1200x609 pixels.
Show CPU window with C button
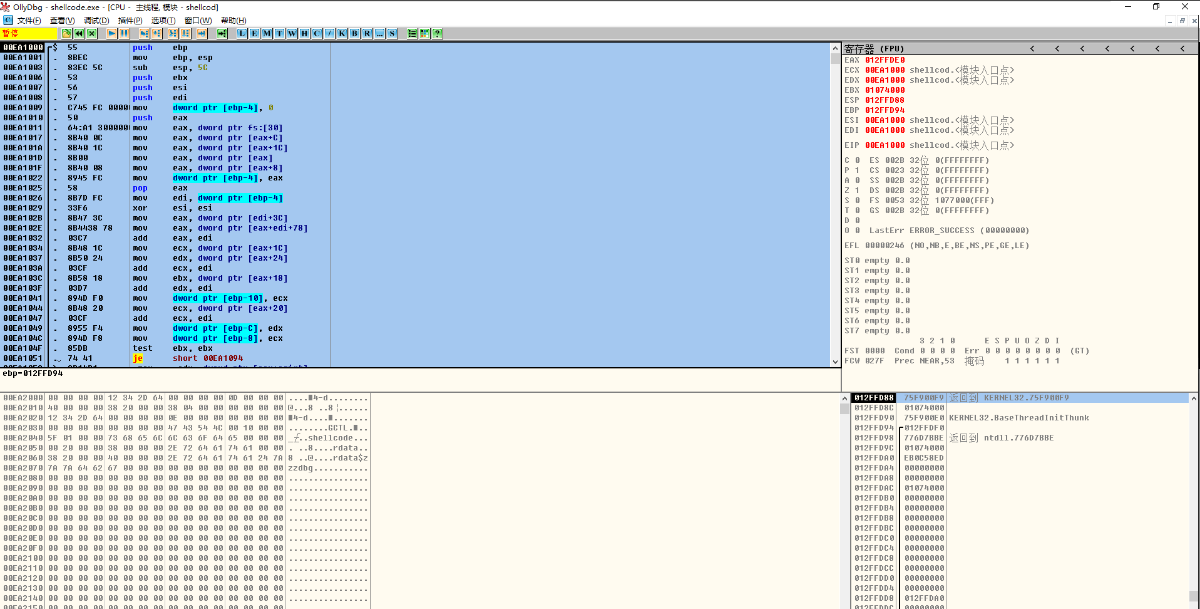[x=317, y=33]
